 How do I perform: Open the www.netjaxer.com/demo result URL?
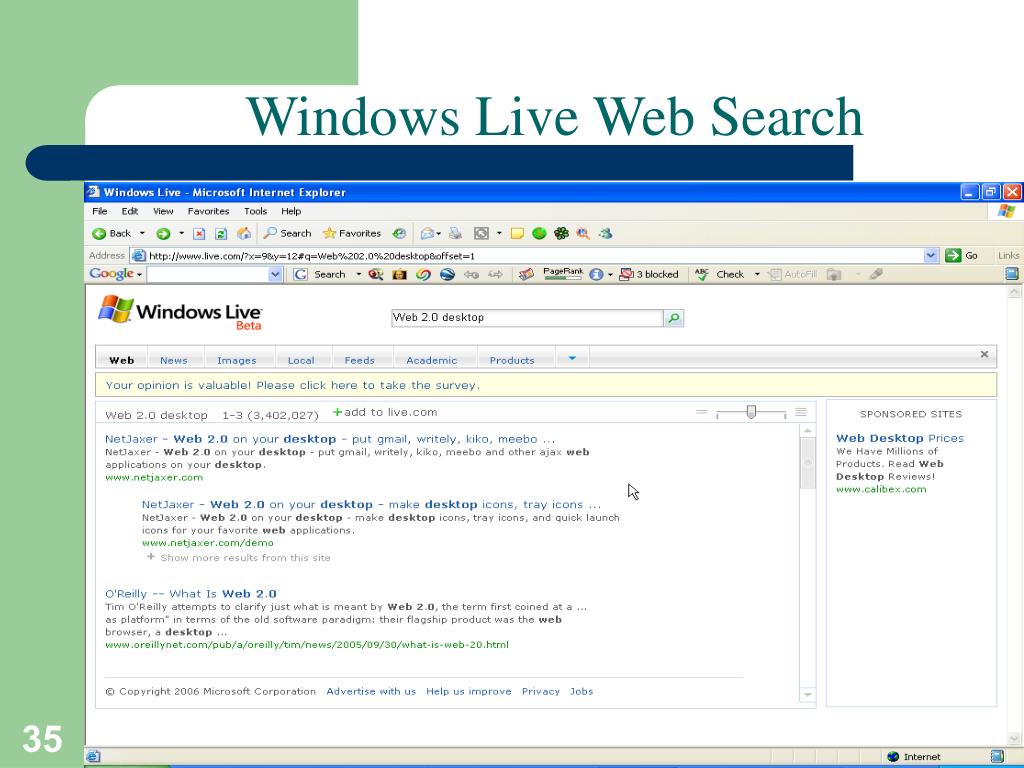[x=208, y=543]
